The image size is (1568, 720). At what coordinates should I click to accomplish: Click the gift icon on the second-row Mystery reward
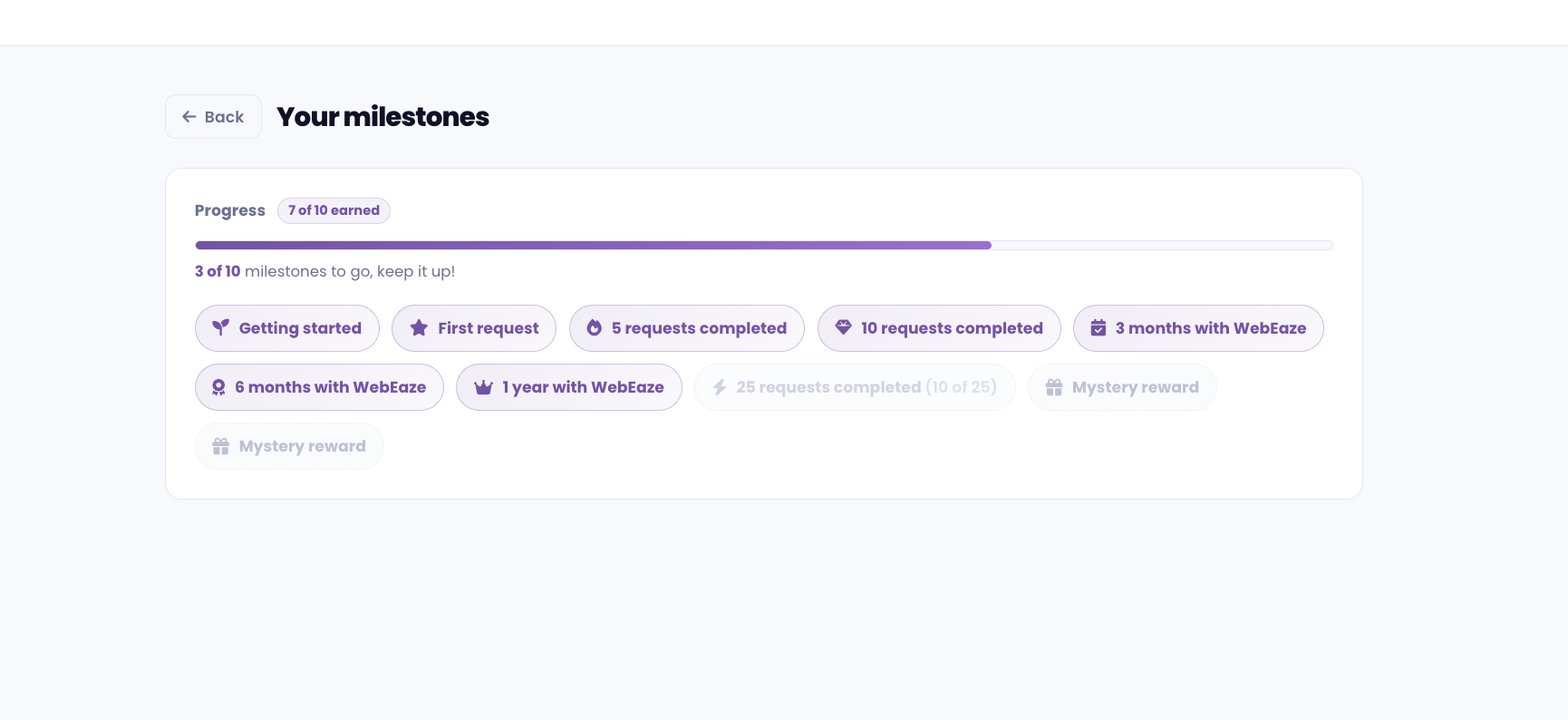(x=1054, y=387)
